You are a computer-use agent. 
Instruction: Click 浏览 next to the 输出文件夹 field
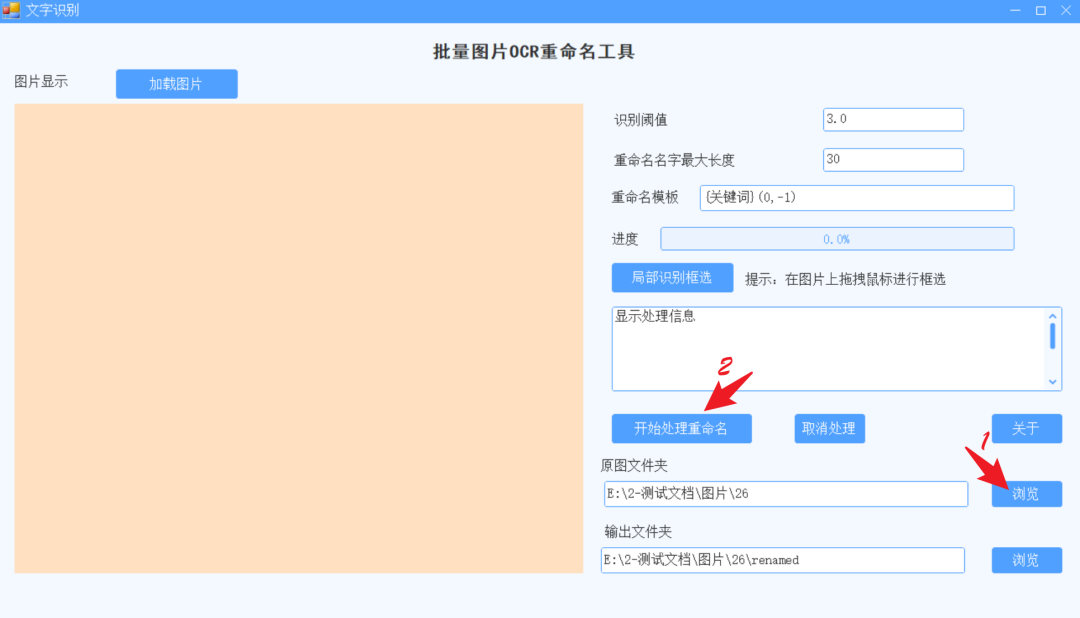(x=1026, y=560)
